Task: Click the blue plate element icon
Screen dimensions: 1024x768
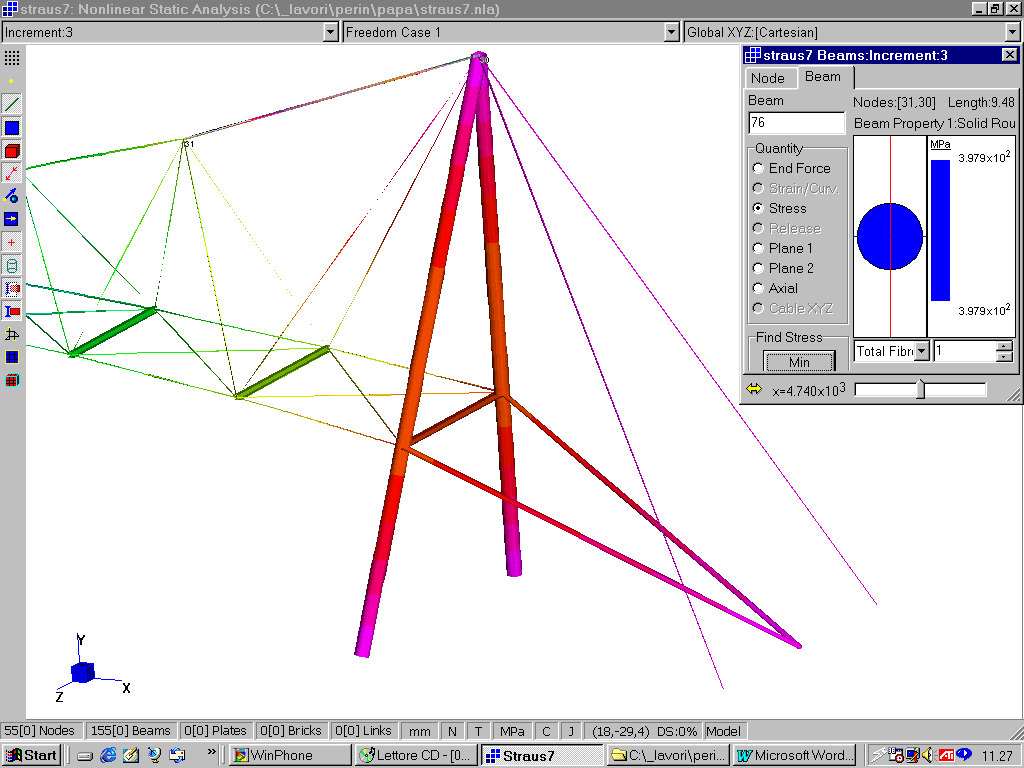Action: [x=12, y=128]
